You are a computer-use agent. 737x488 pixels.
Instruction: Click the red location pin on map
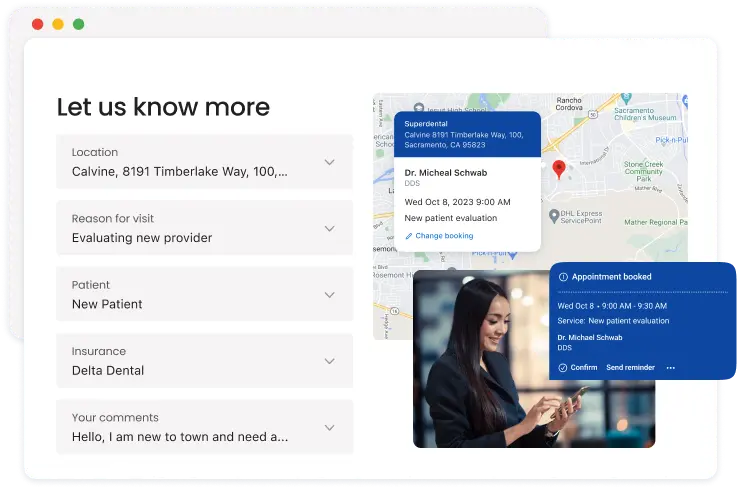558,169
